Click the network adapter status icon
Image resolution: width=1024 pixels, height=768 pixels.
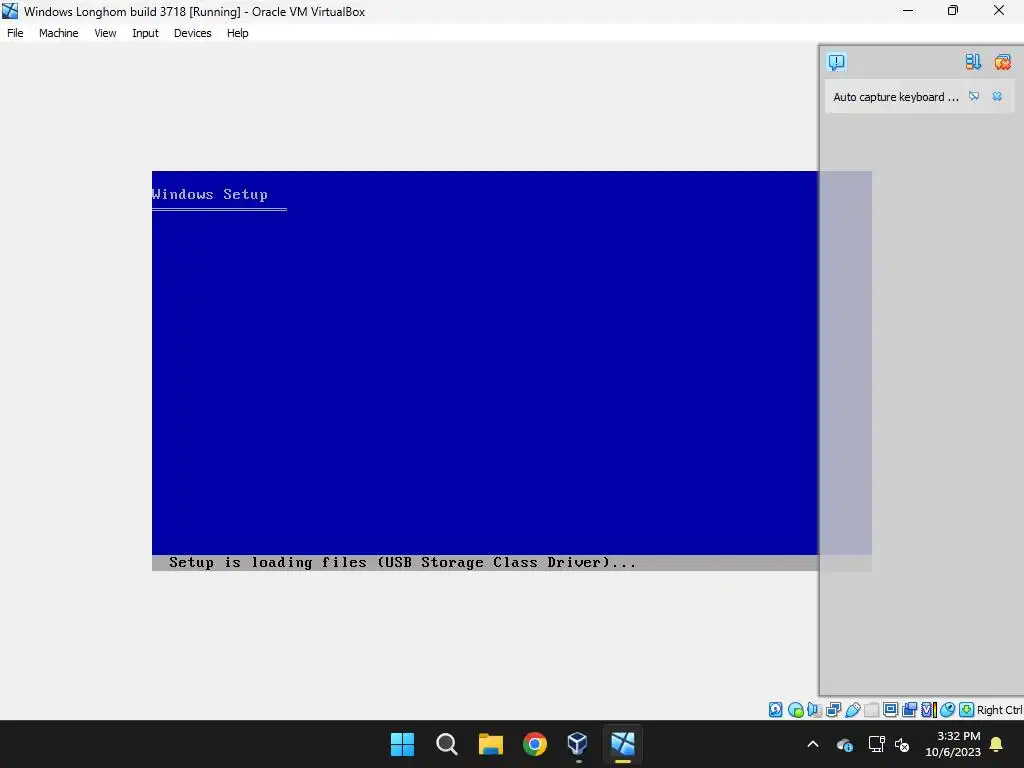(833, 710)
